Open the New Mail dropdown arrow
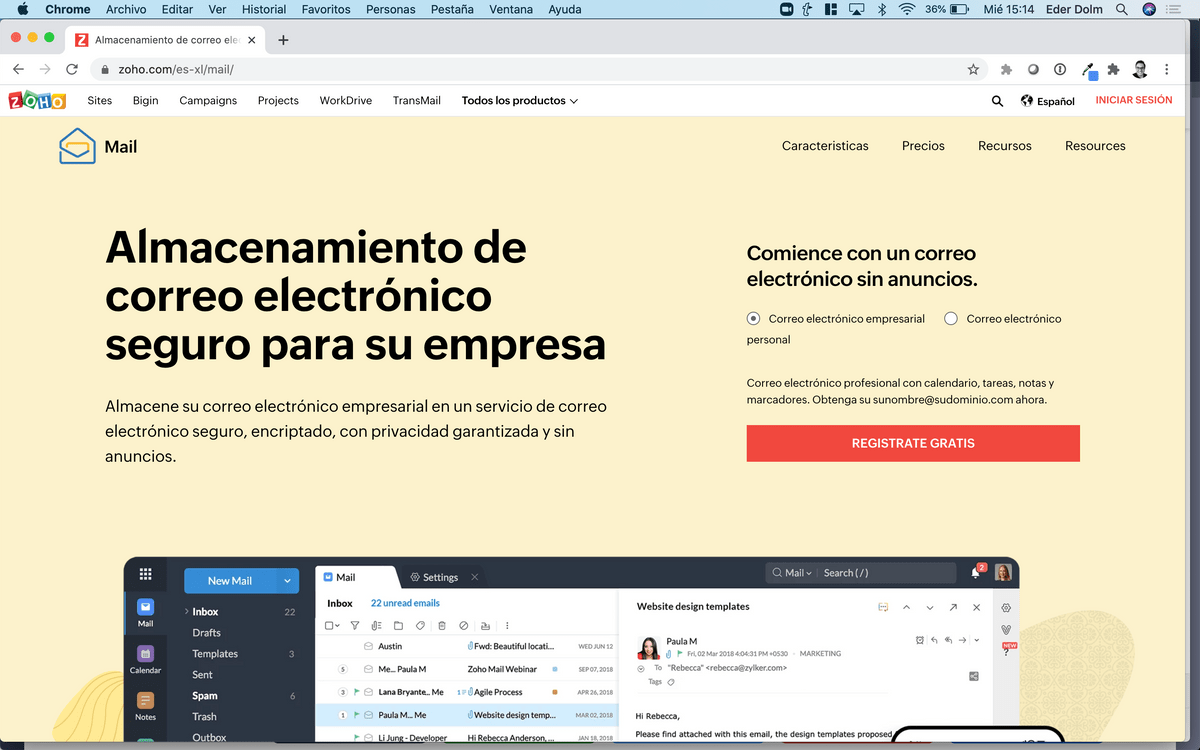 (287, 581)
